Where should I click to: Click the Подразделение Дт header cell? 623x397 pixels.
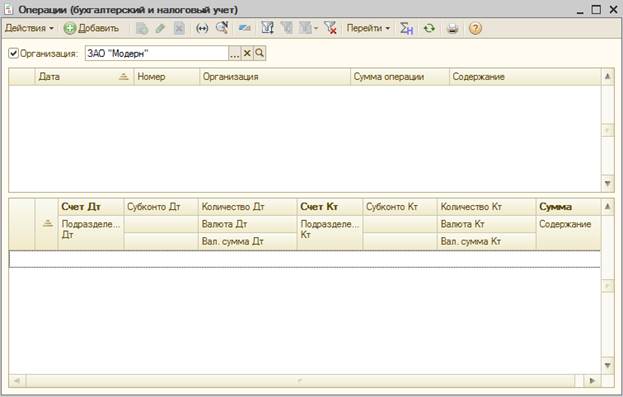(x=91, y=233)
